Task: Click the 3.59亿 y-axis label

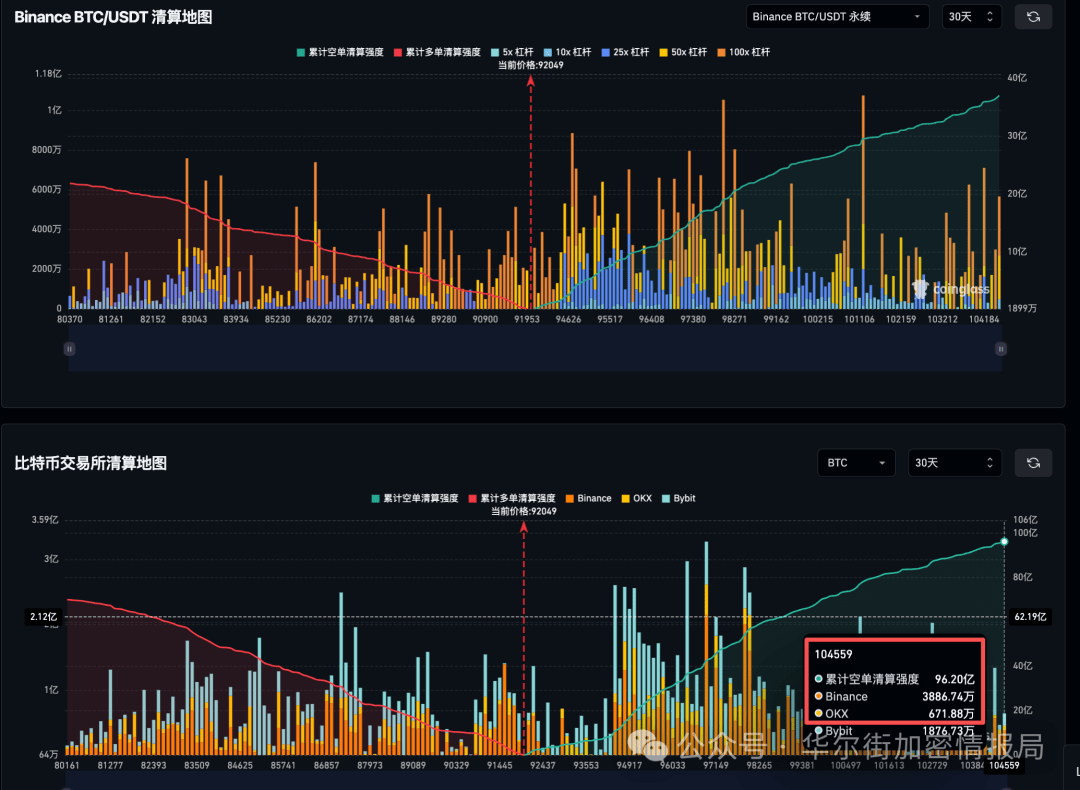Action: pyautogui.click(x=45, y=520)
